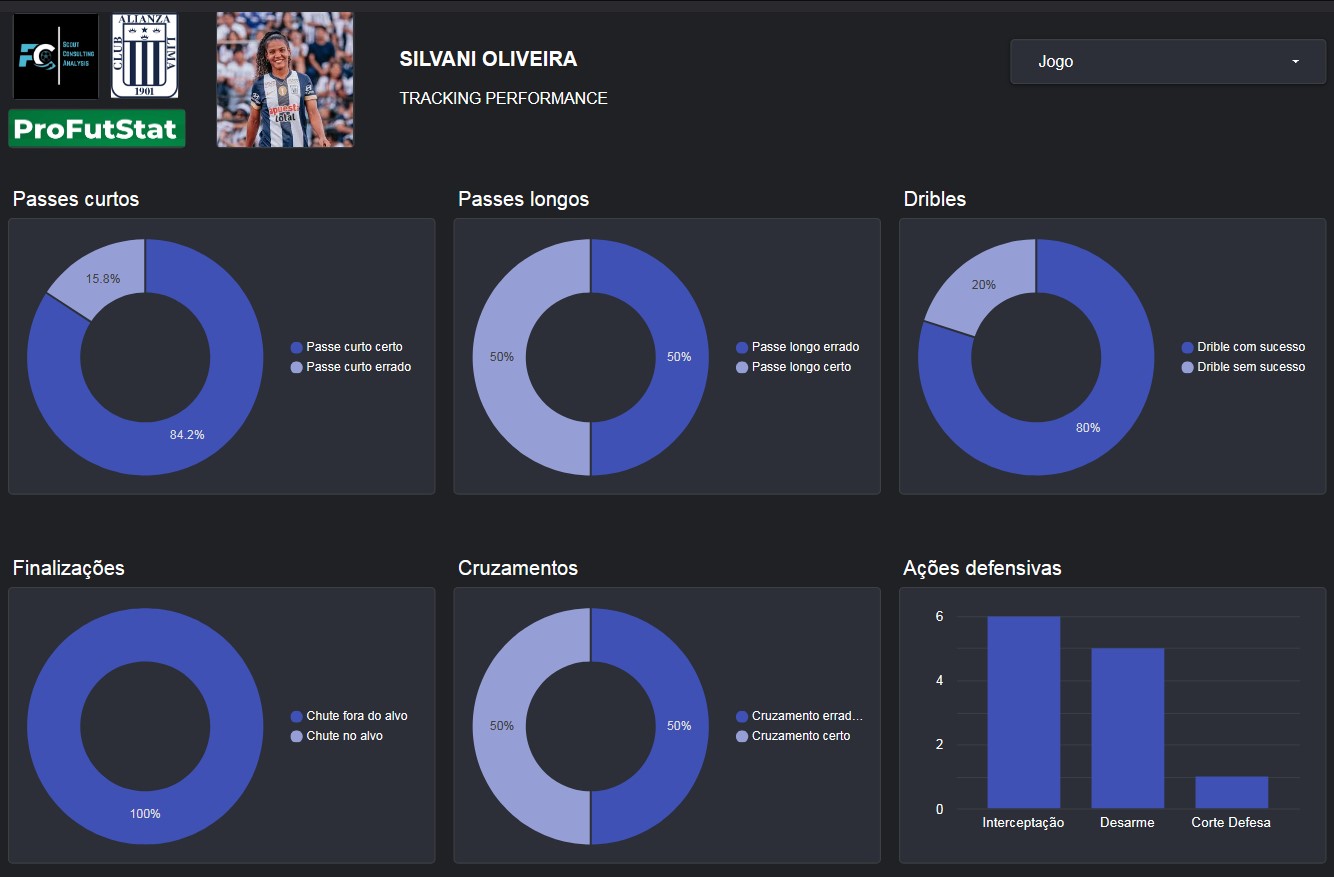Toggle the Passe curto errado legend entry
The width and height of the screenshot is (1334, 877).
pyautogui.click(x=350, y=367)
